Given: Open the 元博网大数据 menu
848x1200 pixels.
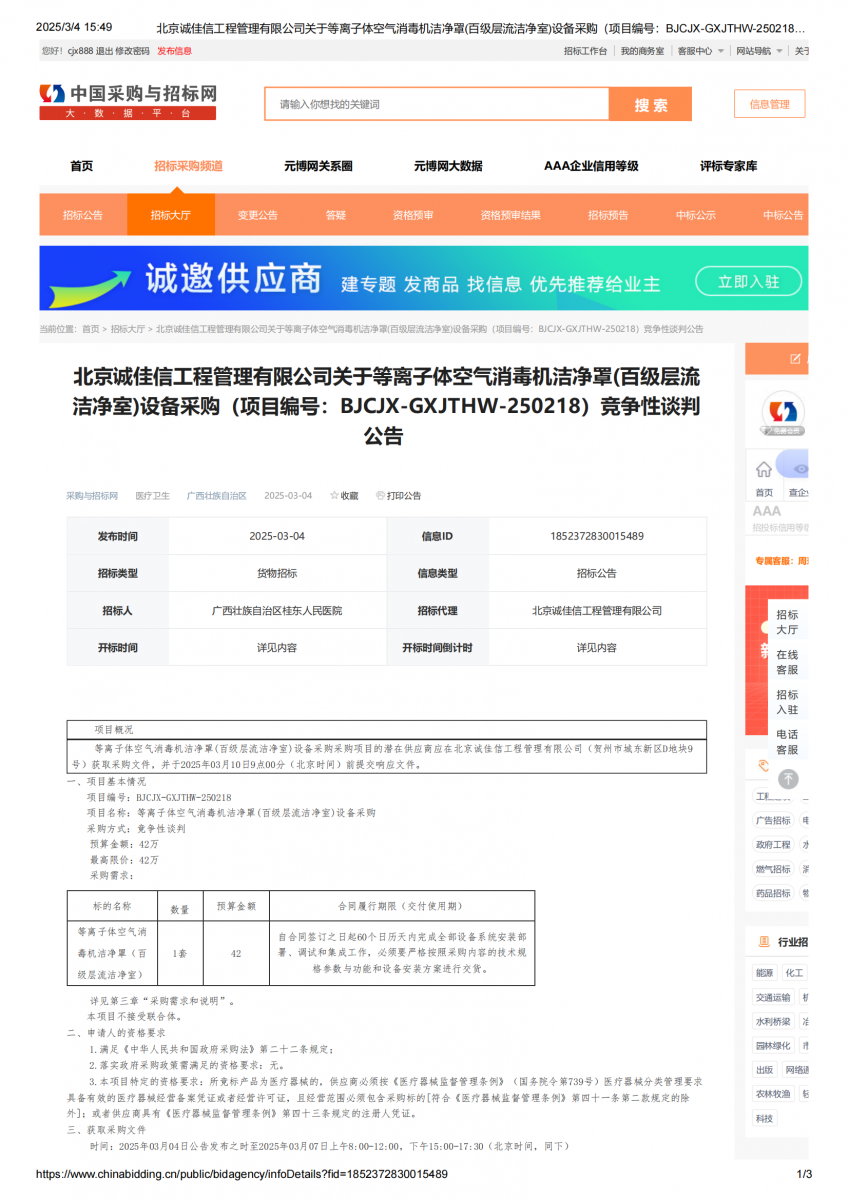Looking at the screenshot, I should (448, 166).
